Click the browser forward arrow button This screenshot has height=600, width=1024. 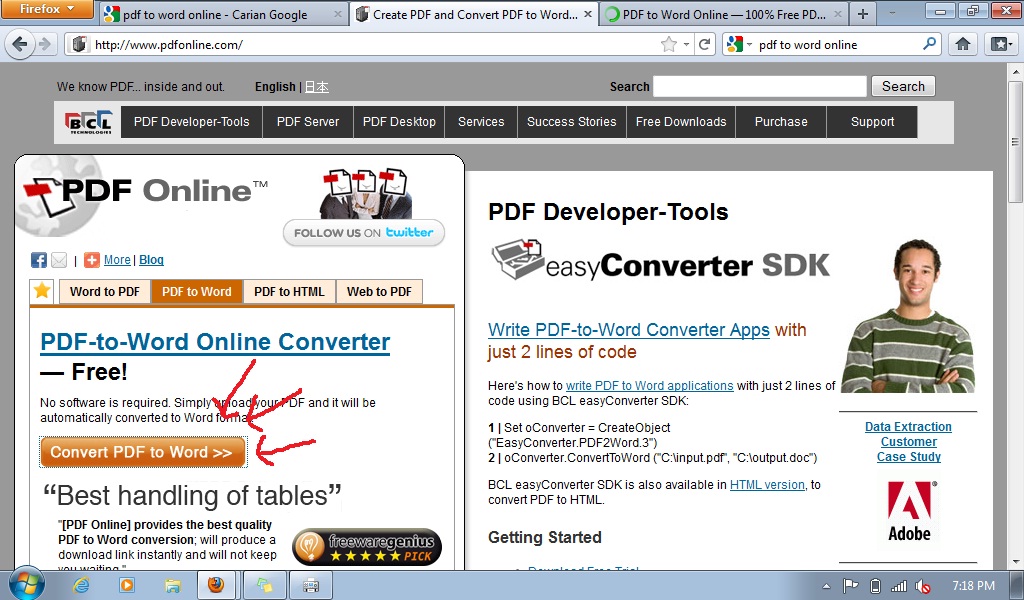point(45,44)
